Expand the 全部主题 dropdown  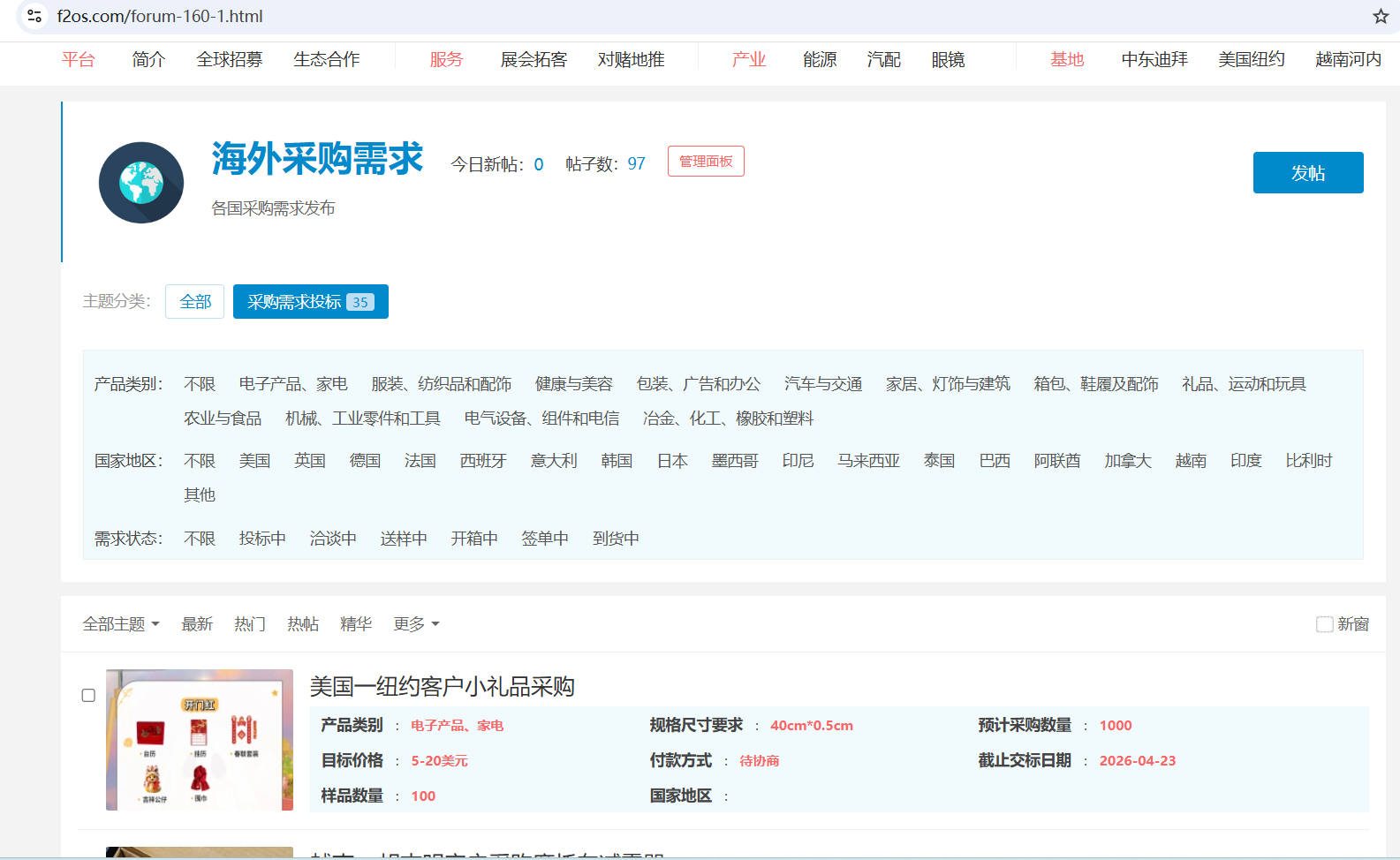click(121, 624)
